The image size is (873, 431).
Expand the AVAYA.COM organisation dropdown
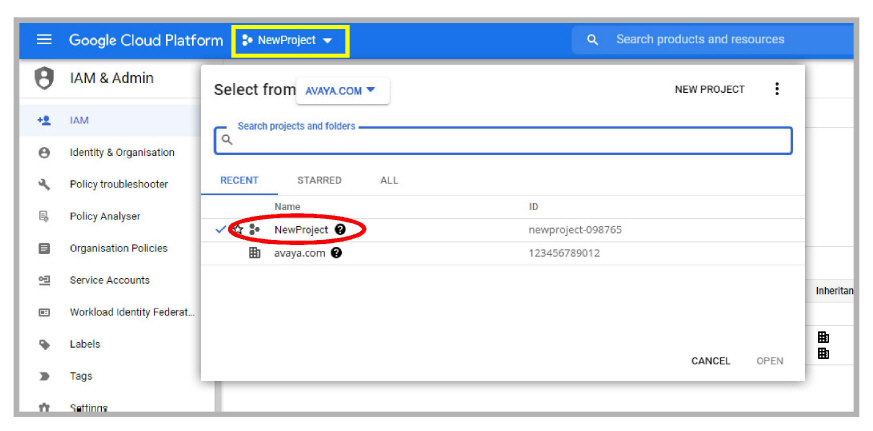pyautogui.click(x=342, y=91)
